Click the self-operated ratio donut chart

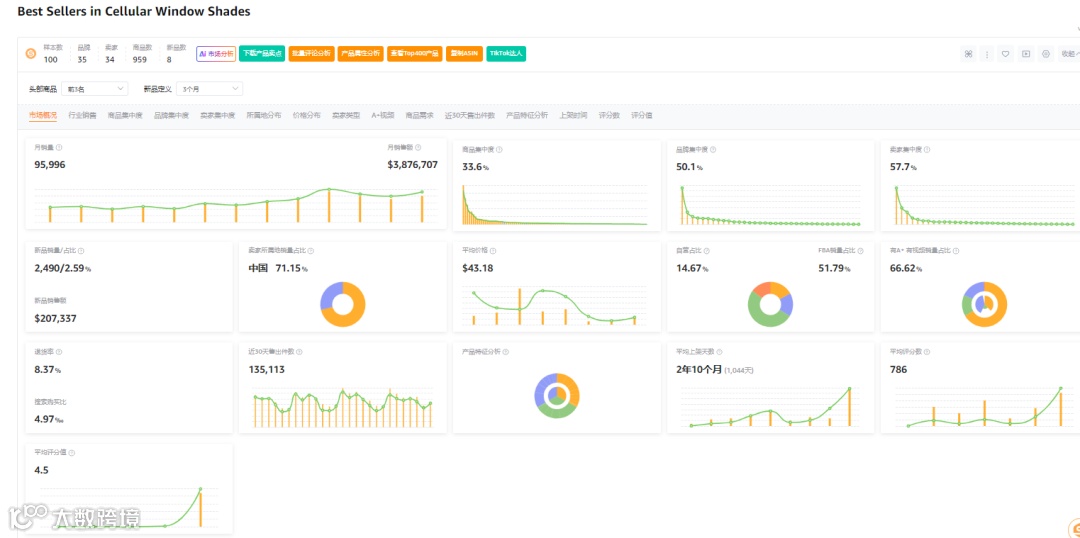pos(771,304)
